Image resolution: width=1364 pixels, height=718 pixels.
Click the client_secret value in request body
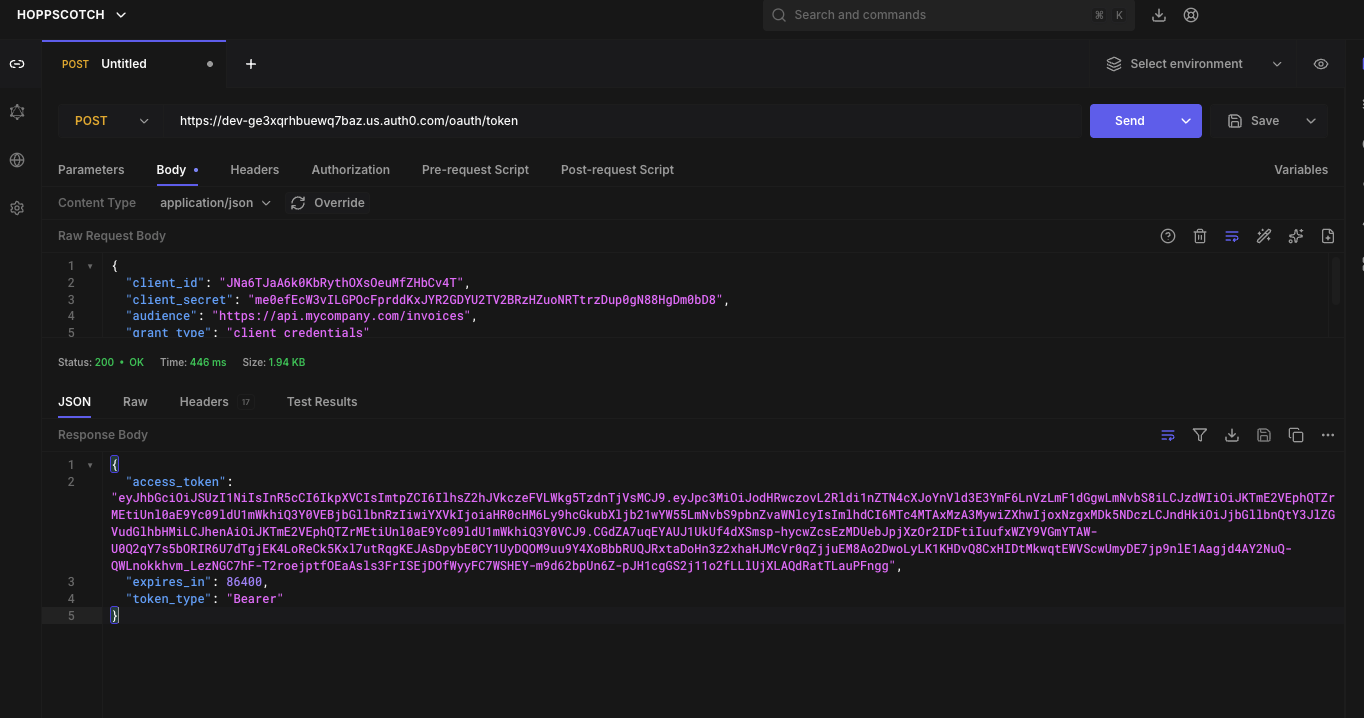484,300
